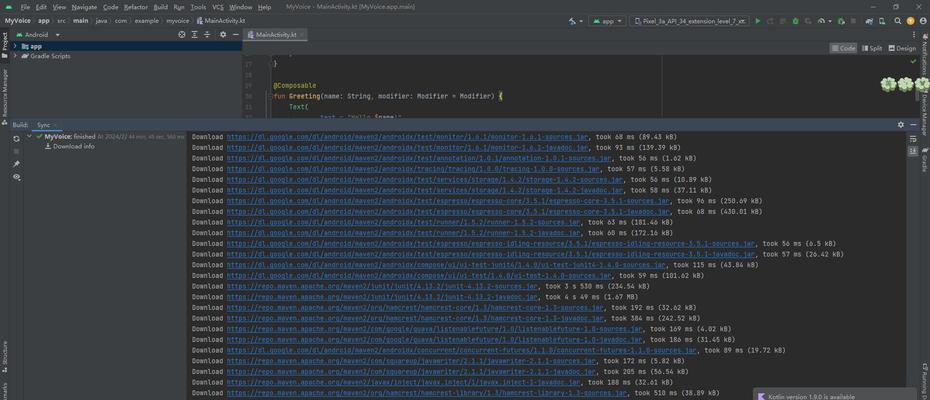Open the monitor-1.6.1-sources.jar download link

409,136
